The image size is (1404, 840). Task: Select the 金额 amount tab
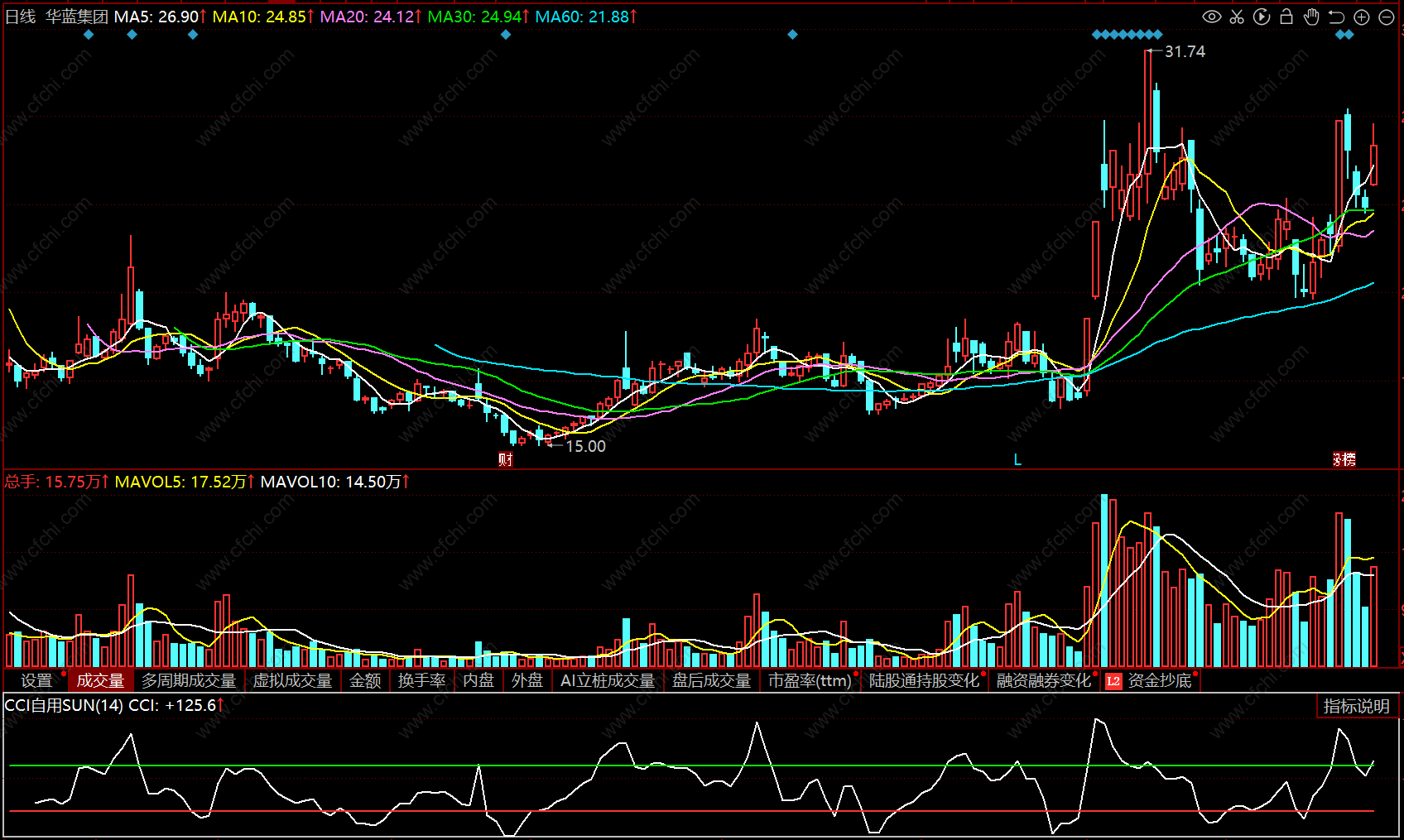pos(365,680)
